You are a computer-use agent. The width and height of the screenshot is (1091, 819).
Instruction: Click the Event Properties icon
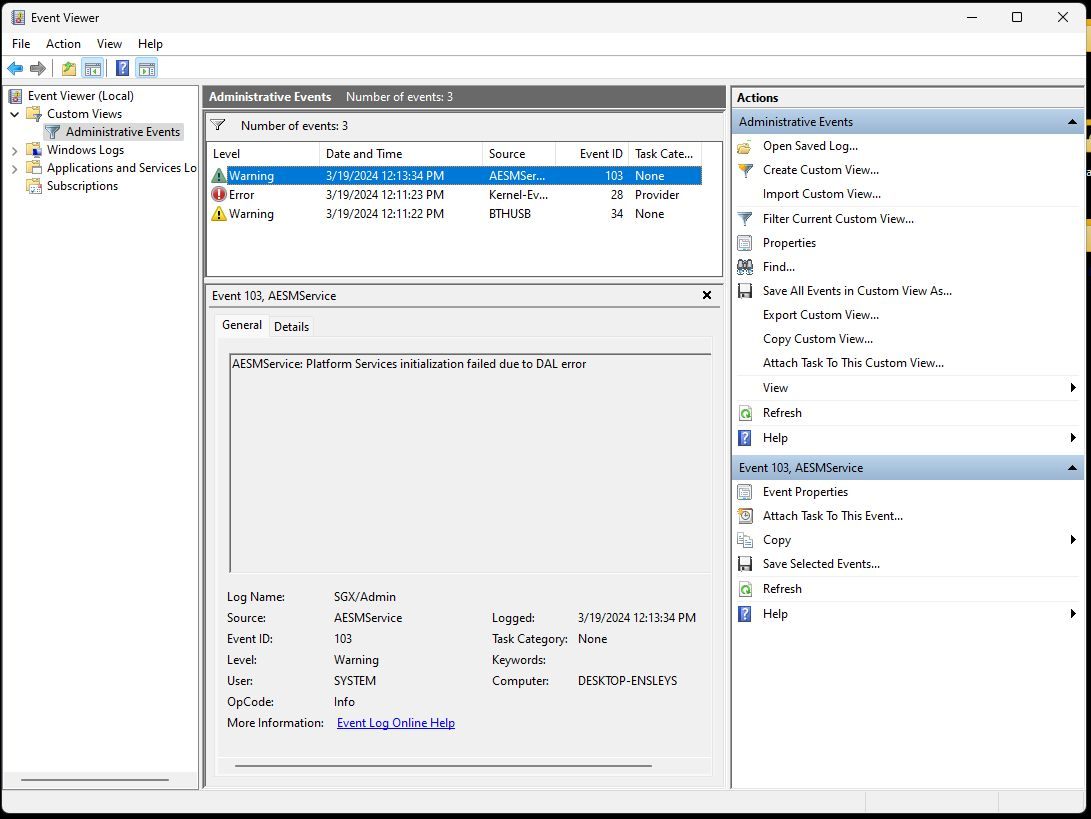[x=745, y=492]
